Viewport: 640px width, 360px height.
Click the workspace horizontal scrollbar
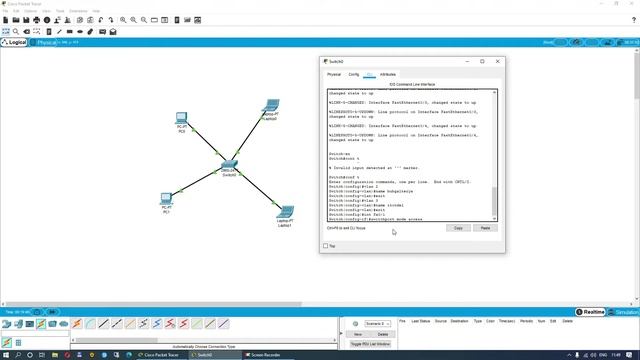[153, 304]
